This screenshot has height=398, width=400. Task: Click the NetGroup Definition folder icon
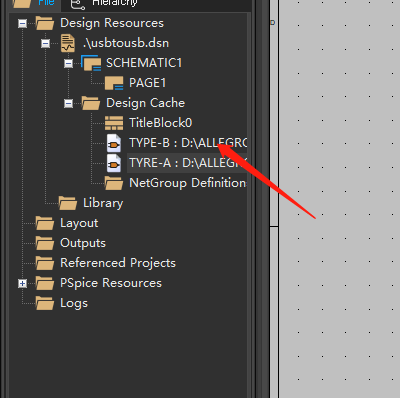(114, 183)
